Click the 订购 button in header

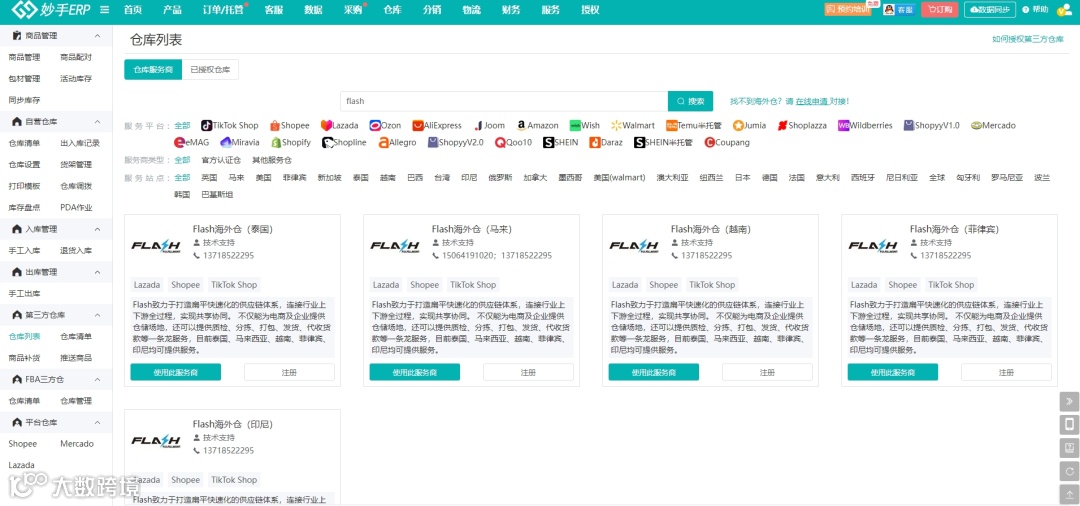pyautogui.click(x=939, y=10)
